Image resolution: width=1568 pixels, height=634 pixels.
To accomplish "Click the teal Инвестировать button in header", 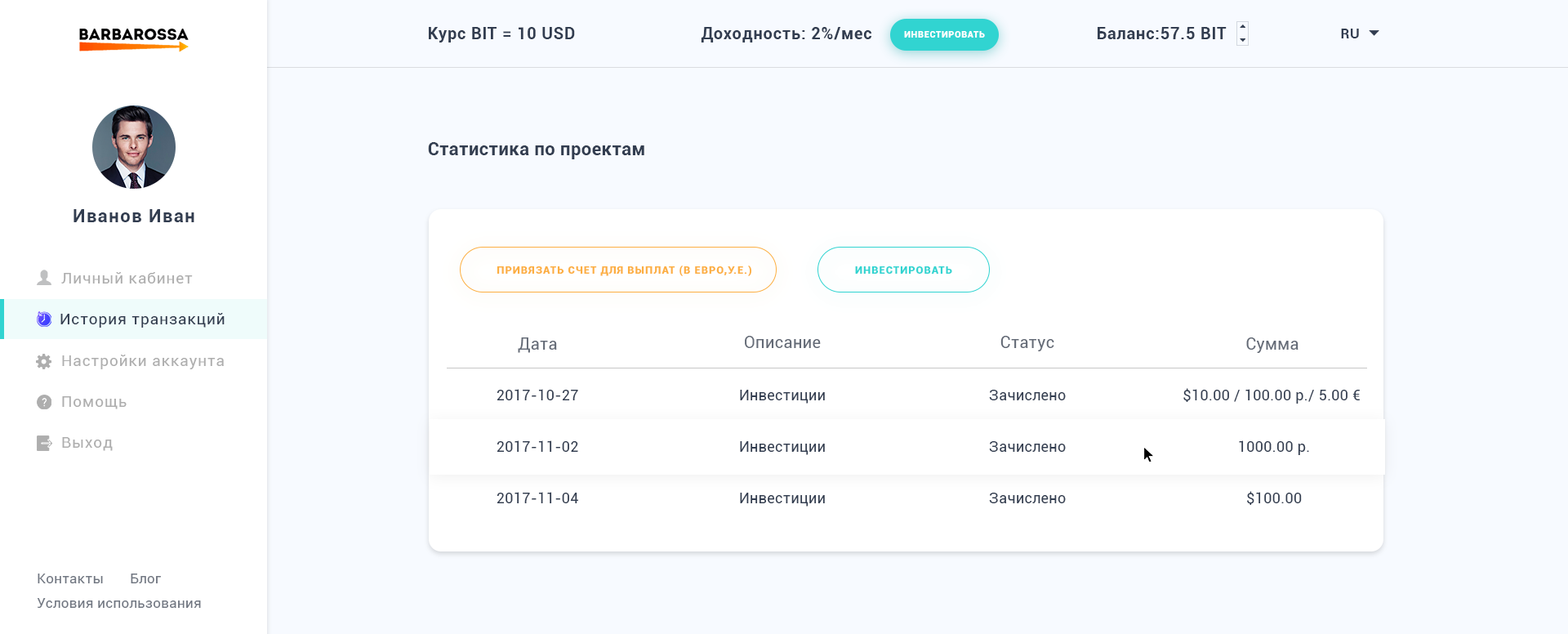I will tap(944, 34).
